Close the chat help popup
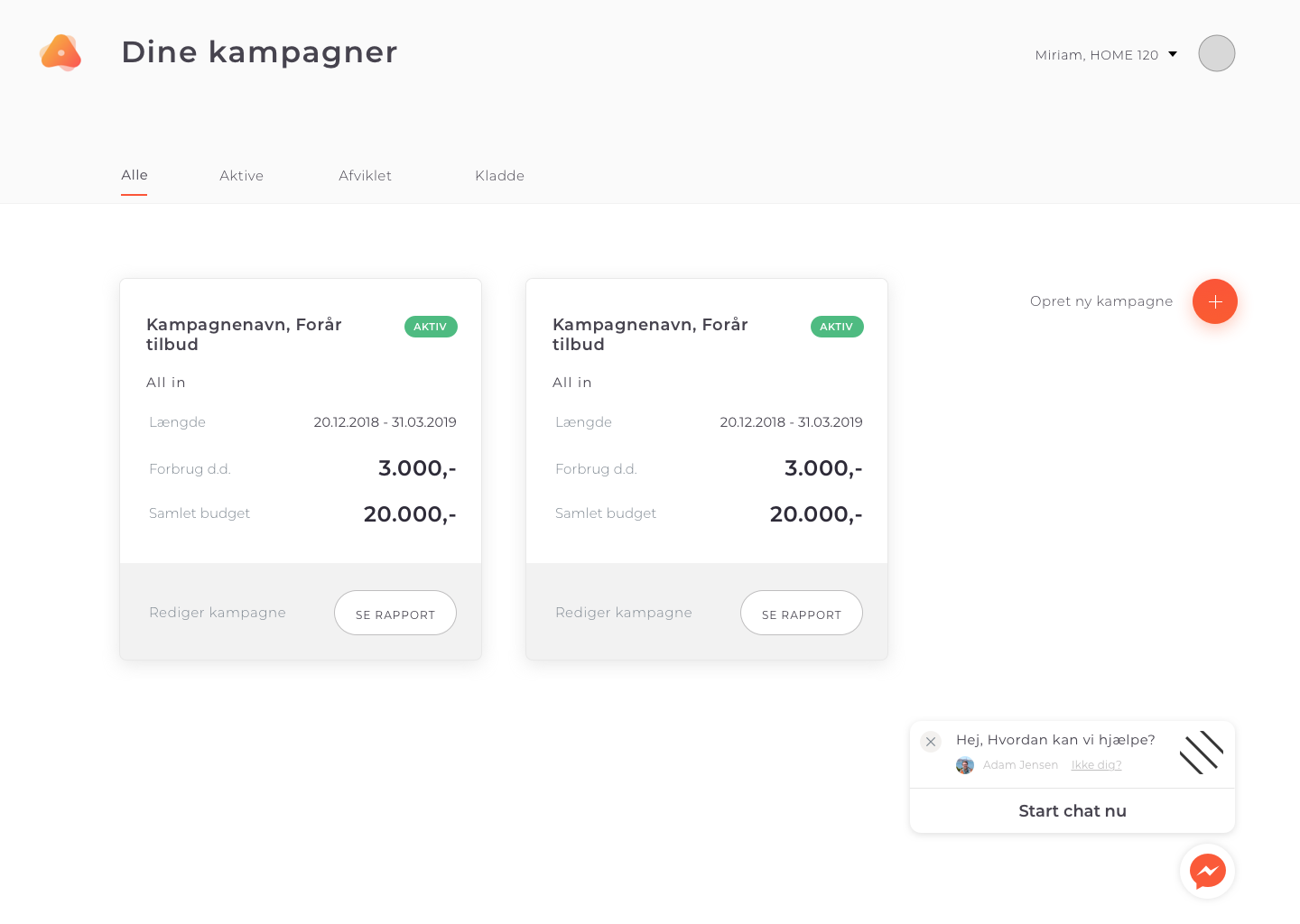Viewport: 1300px width, 924px height. (x=931, y=742)
